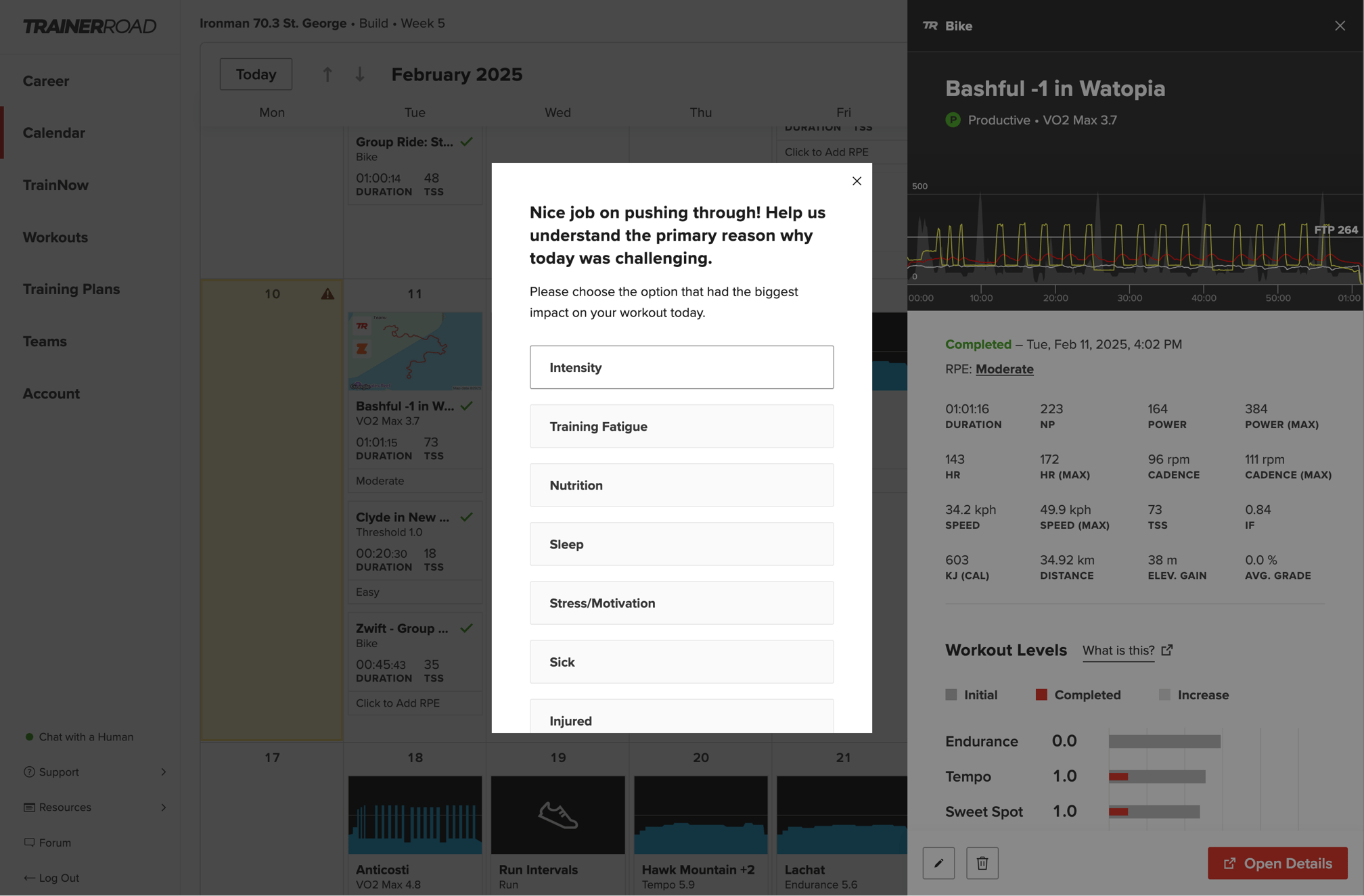The height and width of the screenshot is (896, 1364).
Task: Open the 'What is this?' link
Action: (1118, 650)
